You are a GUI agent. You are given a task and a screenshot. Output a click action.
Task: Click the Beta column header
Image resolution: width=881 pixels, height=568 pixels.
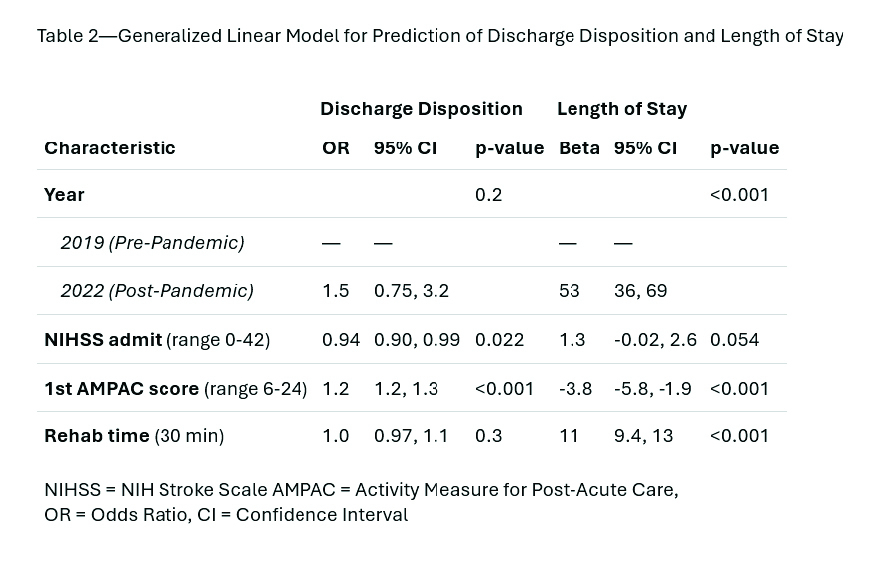point(579,148)
